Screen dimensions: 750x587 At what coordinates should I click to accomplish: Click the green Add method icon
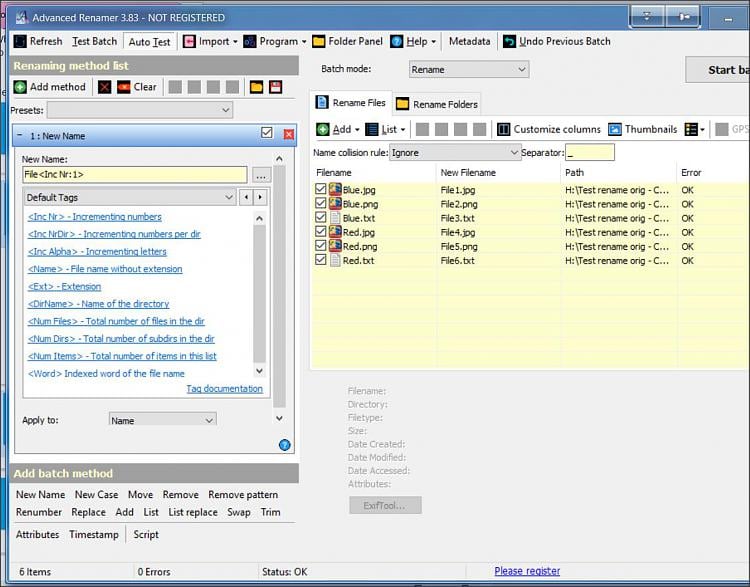click(x=20, y=87)
